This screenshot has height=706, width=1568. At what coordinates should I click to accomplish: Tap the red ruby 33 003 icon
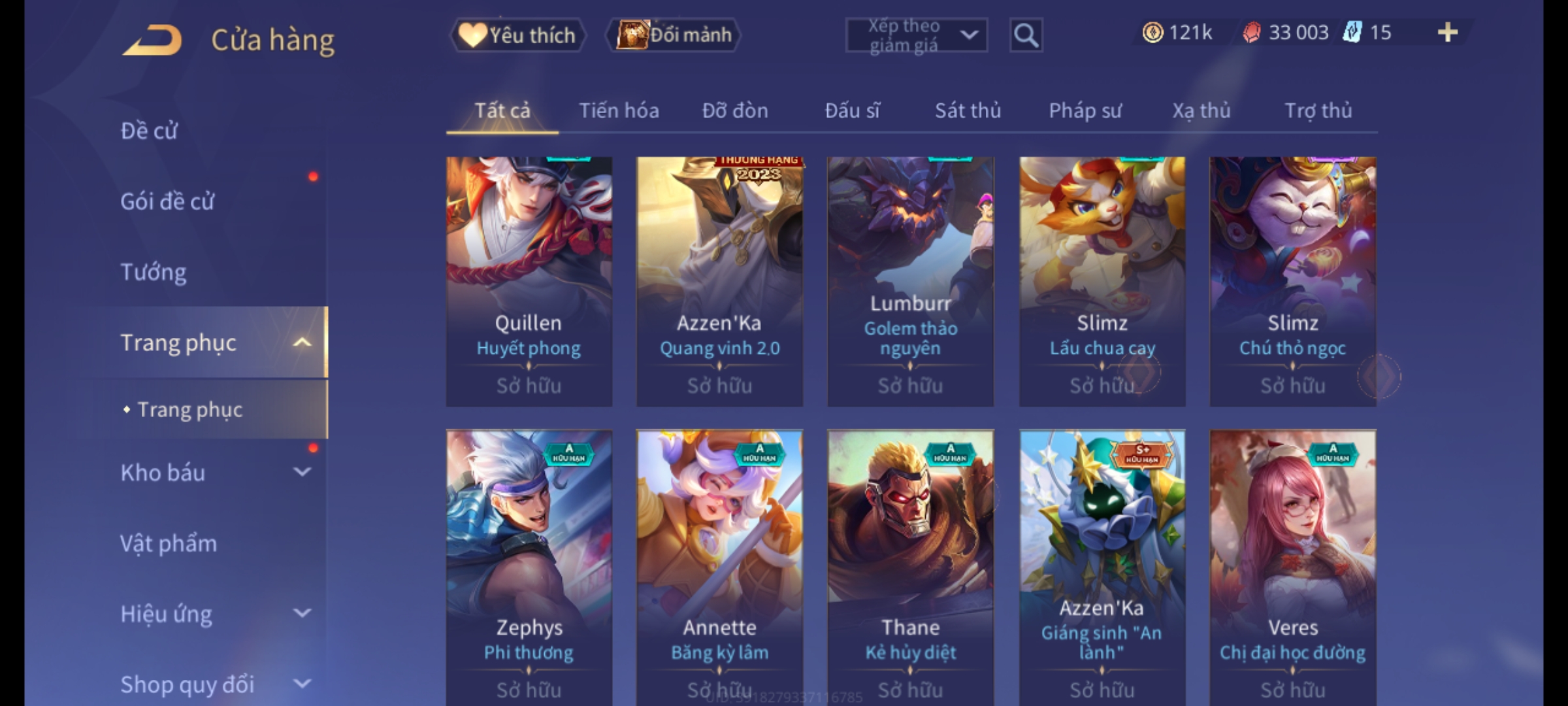click(1251, 32)
